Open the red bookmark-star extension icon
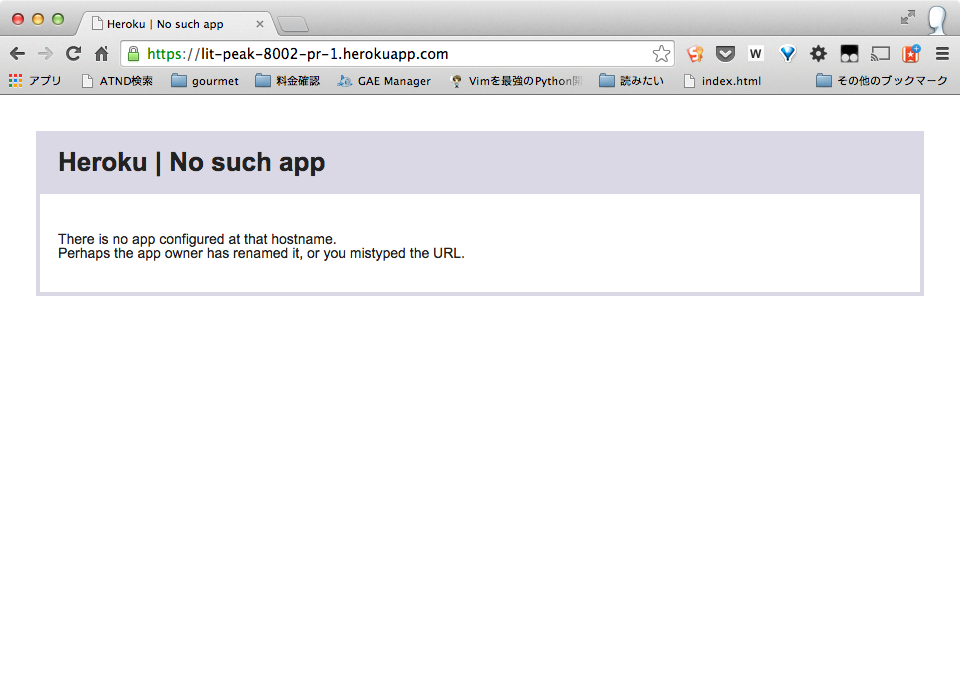The image size is (960, 696). [x=911, y=54]
